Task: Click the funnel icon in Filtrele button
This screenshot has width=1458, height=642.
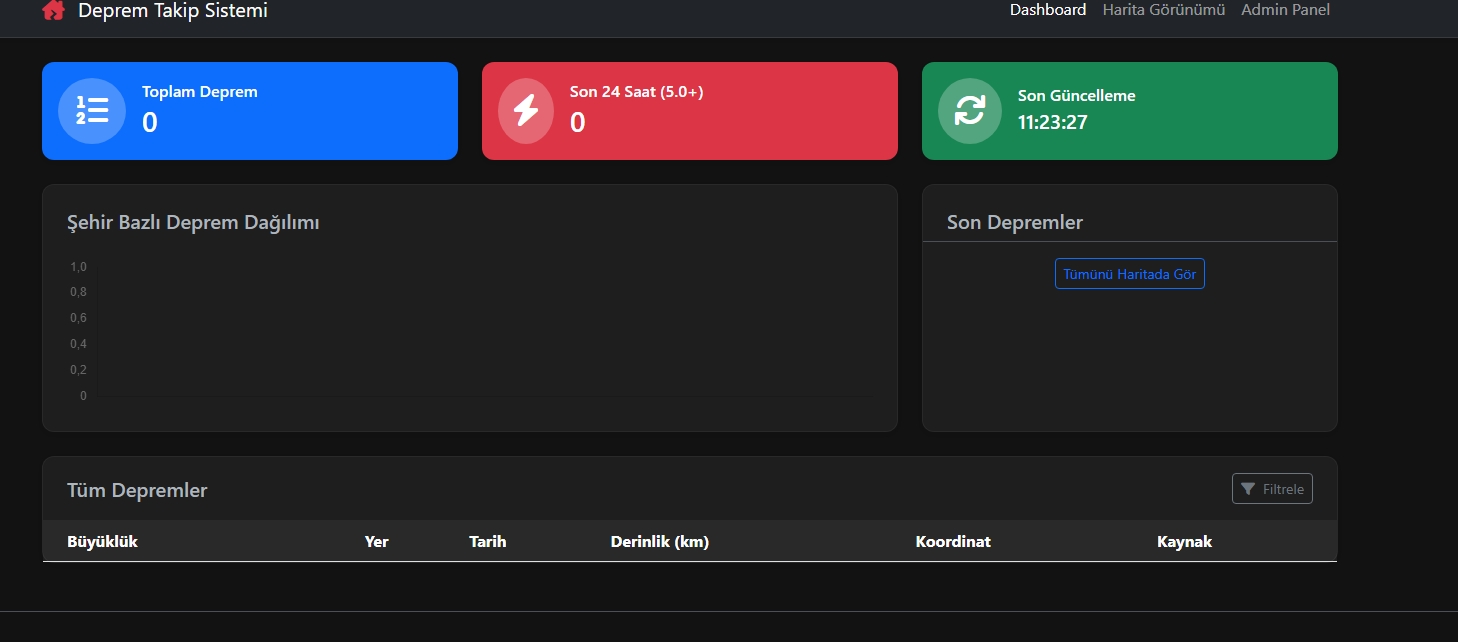Action: click(1248, 489)
